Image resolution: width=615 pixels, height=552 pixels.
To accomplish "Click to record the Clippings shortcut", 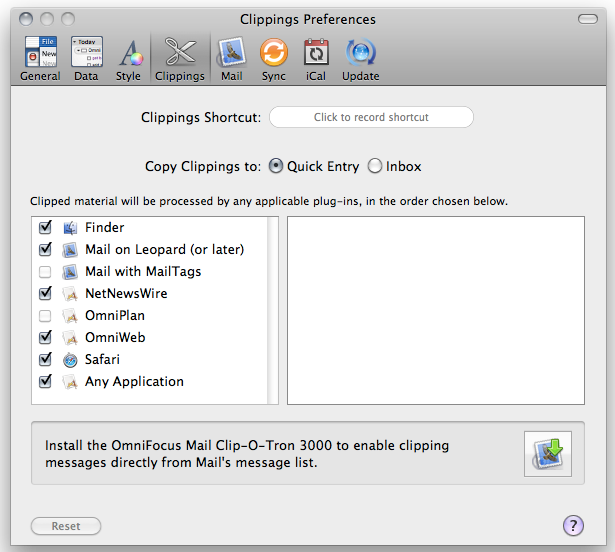I will pos(371,117).
